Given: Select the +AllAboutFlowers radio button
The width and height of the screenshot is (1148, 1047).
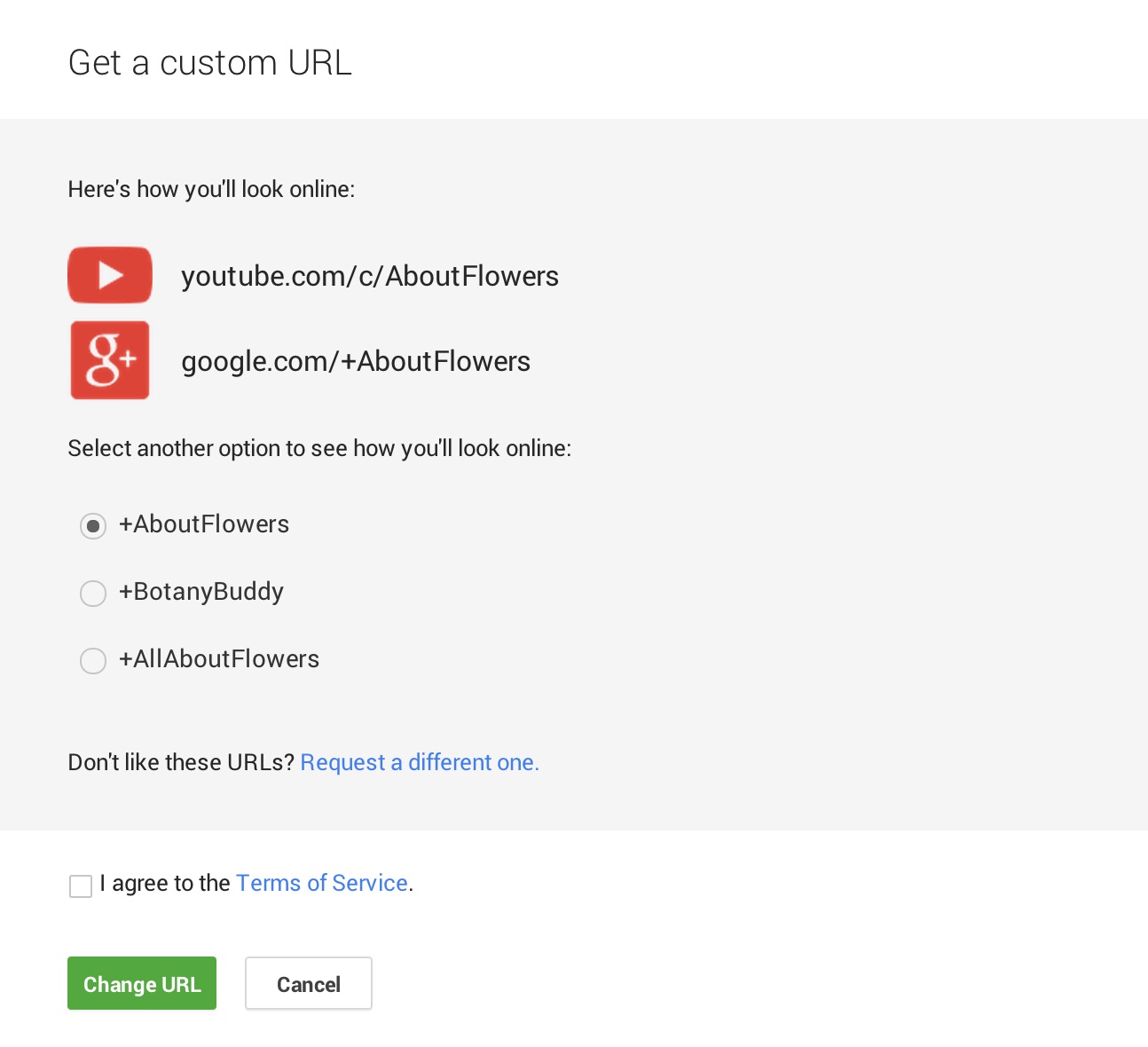Looking at the screenshot, I should [93, 660].
